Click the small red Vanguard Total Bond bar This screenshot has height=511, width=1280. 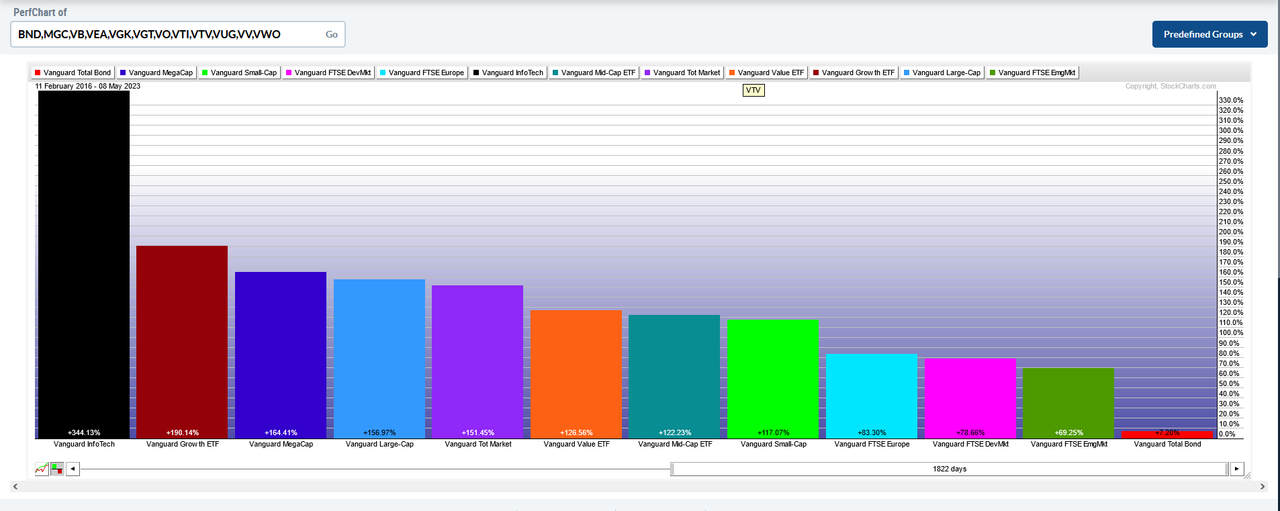click(x=1167, y=435)
